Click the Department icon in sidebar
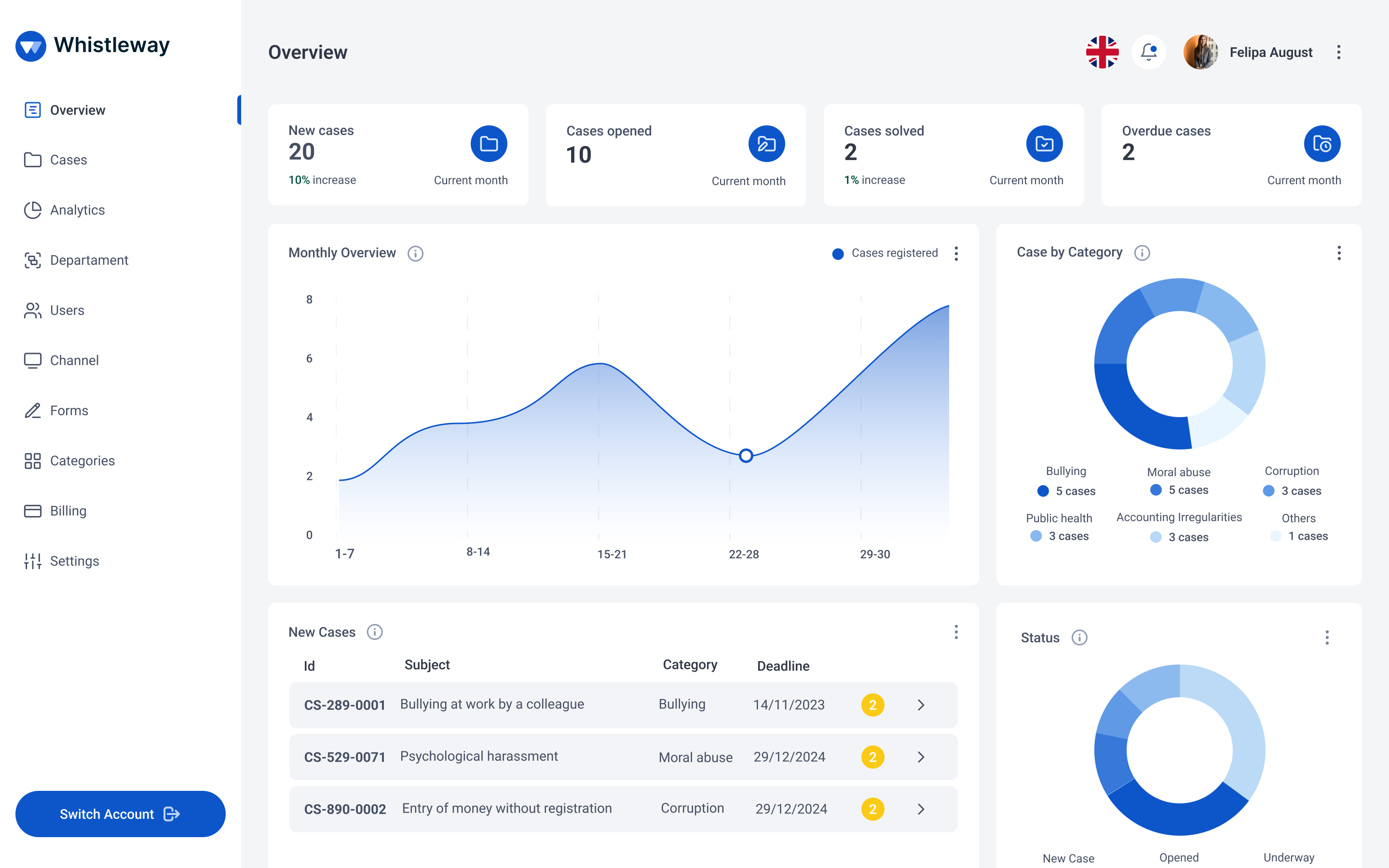 pos(32,260)
